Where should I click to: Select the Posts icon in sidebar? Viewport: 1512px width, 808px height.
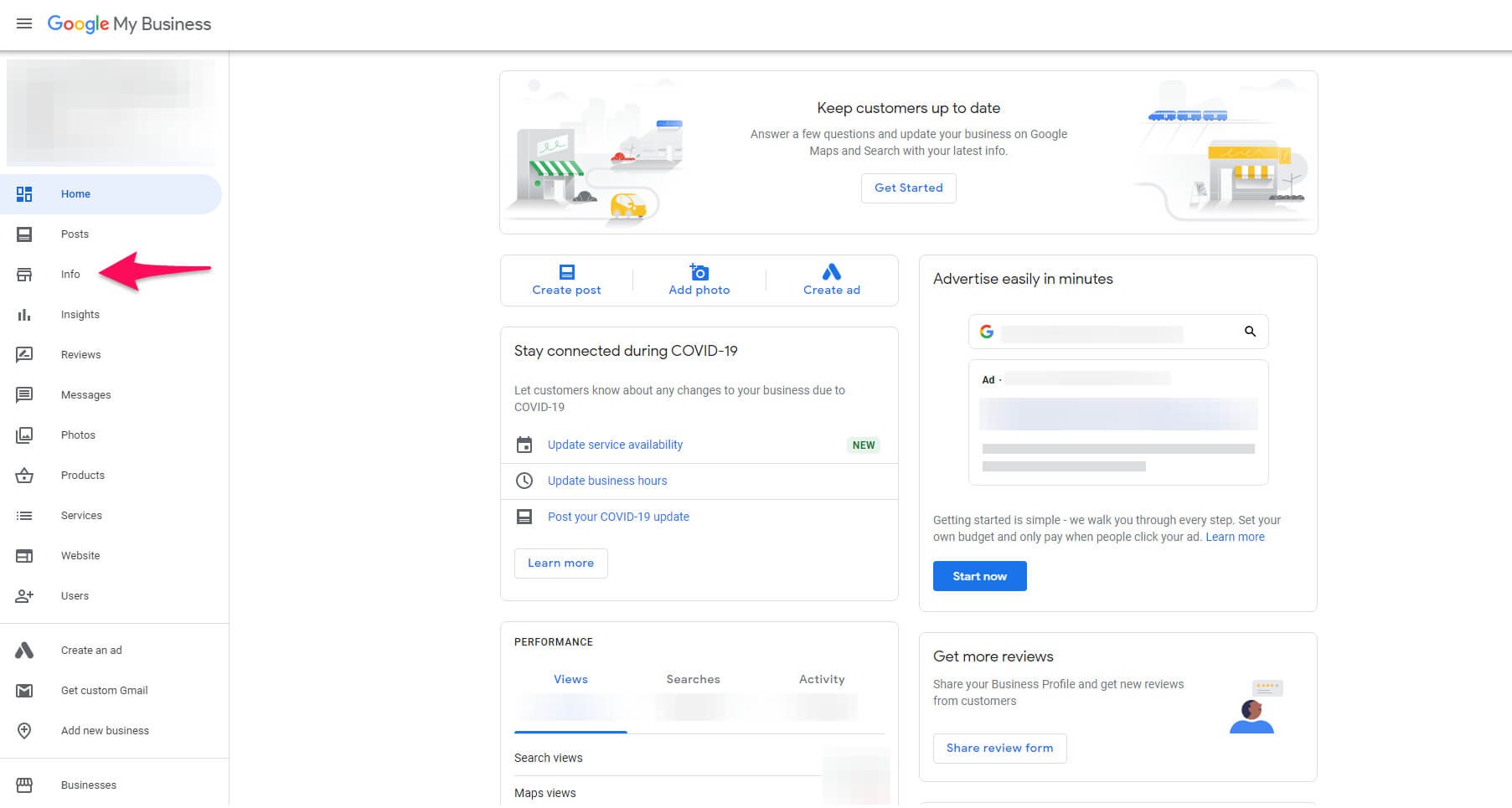point(24,234)
